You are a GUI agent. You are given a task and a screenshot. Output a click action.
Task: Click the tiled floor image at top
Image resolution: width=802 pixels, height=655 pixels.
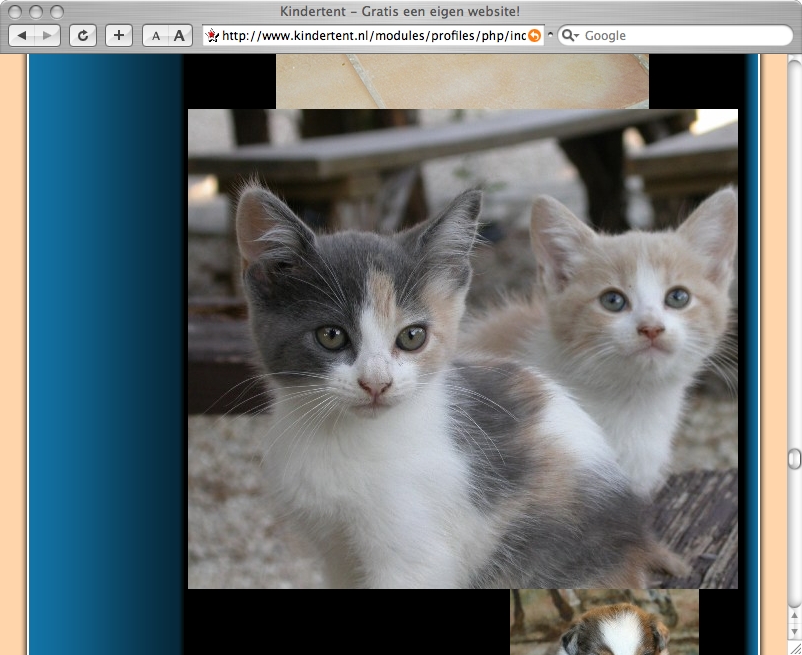(x=462, y=80)
